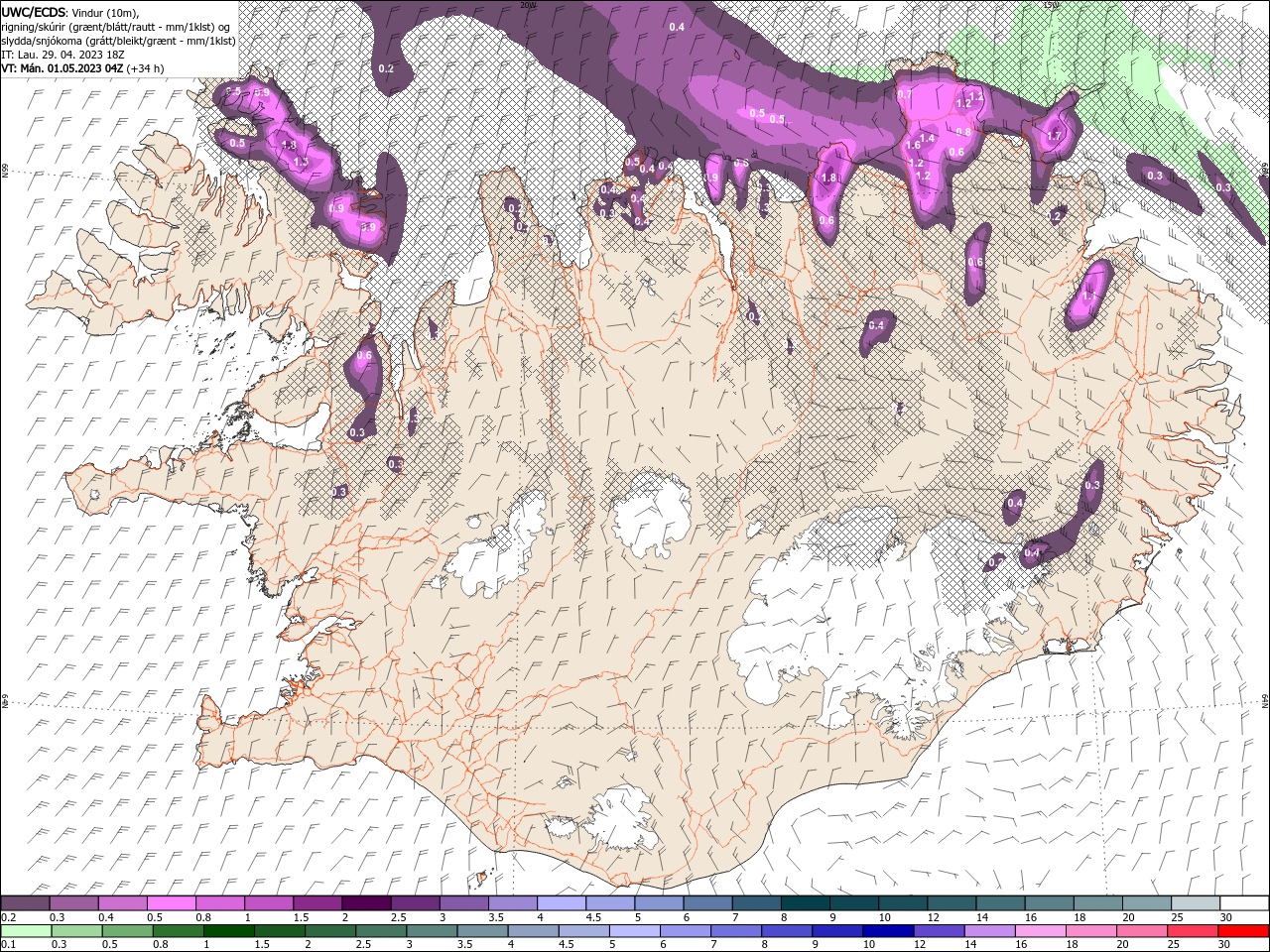This screenshot has height=952, width=1270.
Task: Pick the light lavender upper swatch between 4 and 4.5
Action: pos(562,903)
